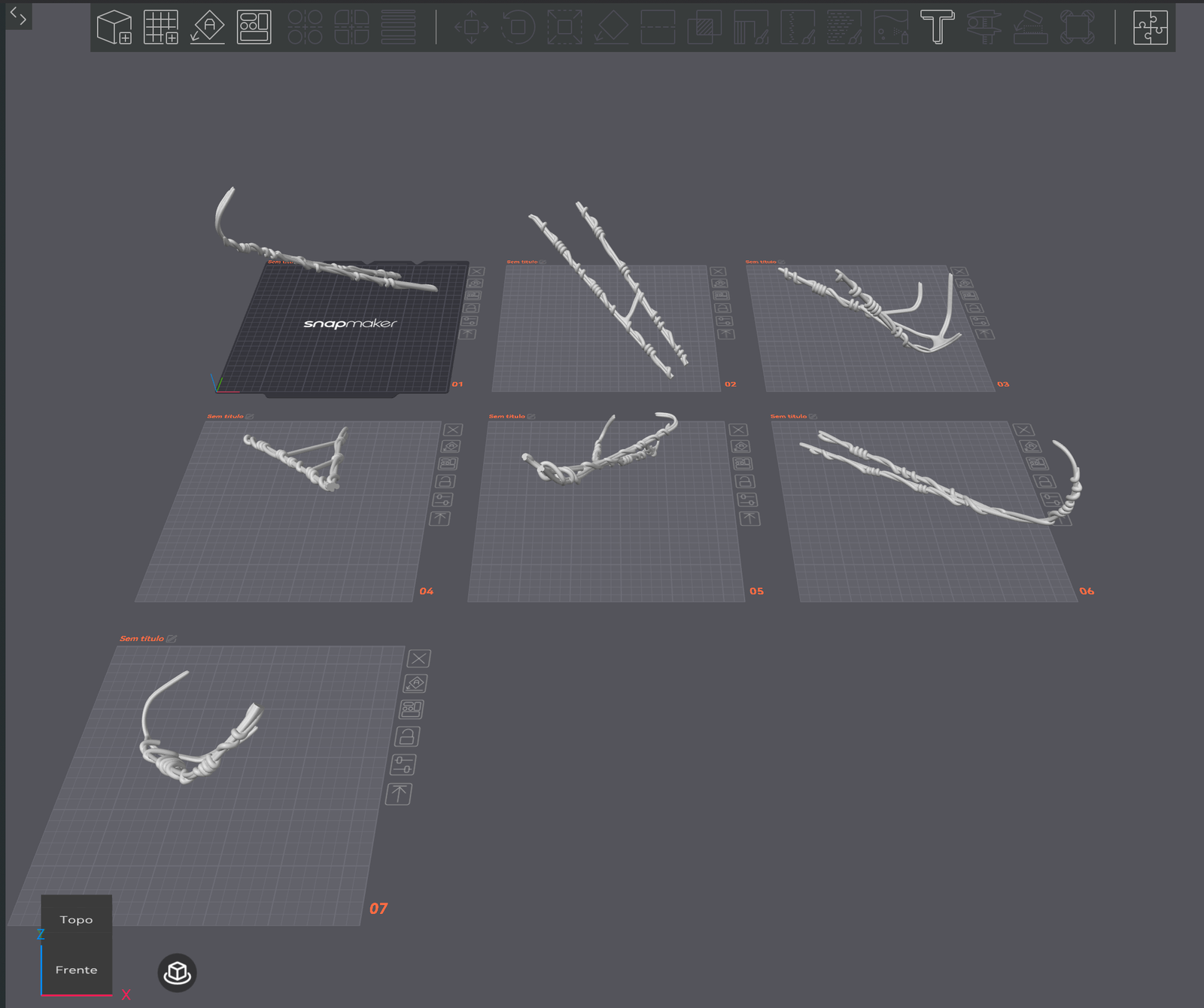The image size is (1204, 1008).
Task: Remove plate 06 with X icon
Action: click(1023, 430)
